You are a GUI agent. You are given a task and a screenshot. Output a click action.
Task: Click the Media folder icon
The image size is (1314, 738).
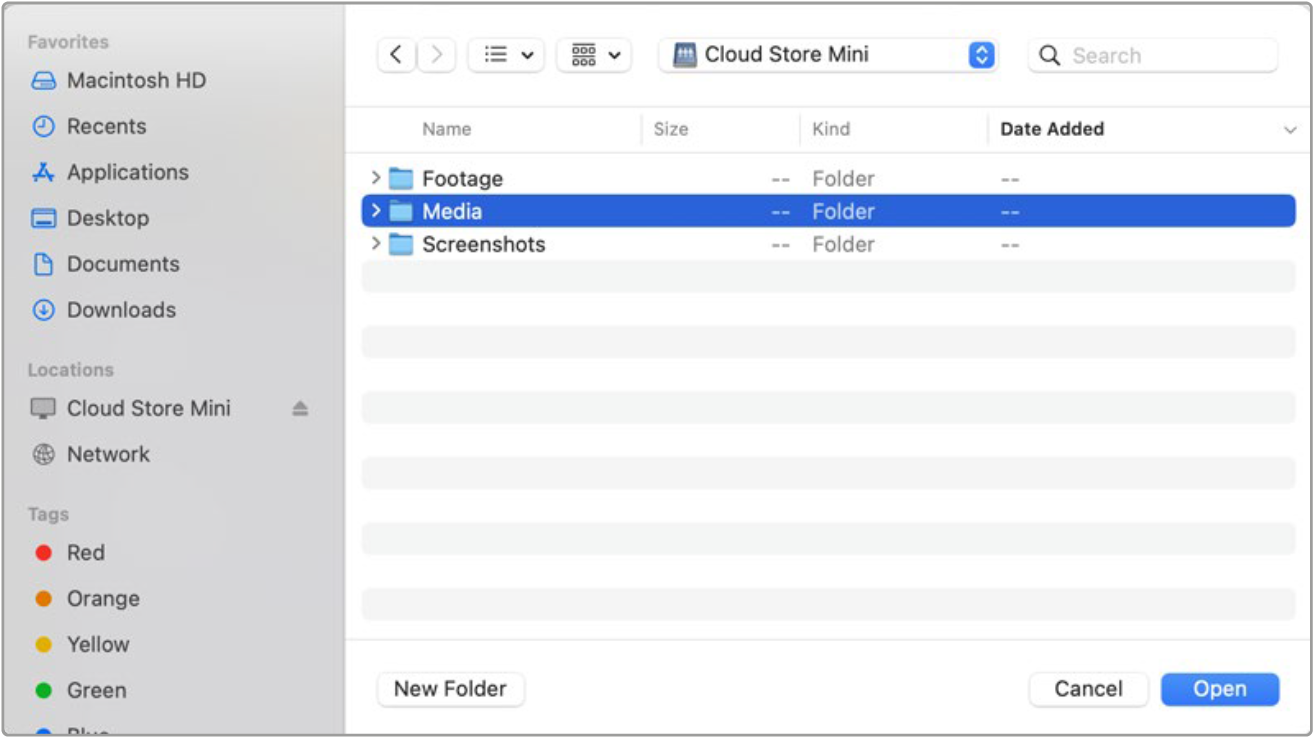click(x=401, y=212)
